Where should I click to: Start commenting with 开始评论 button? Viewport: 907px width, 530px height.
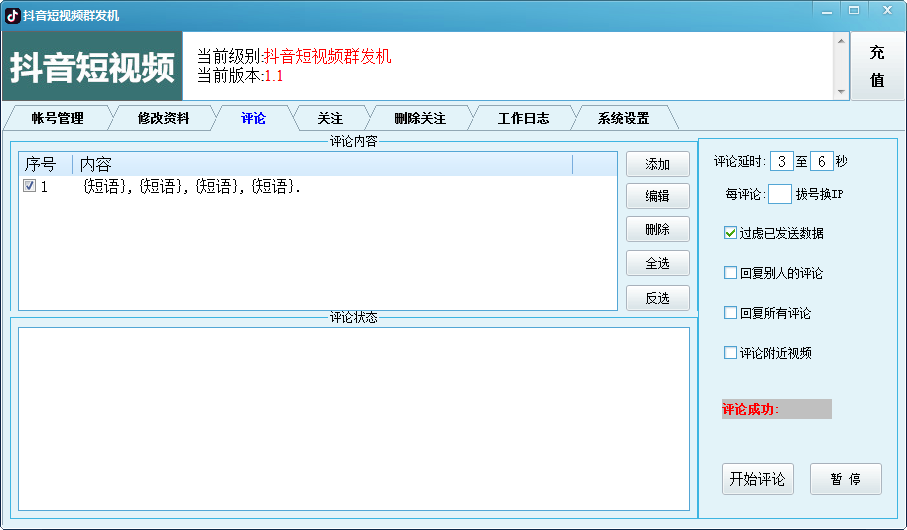(758, 479)
